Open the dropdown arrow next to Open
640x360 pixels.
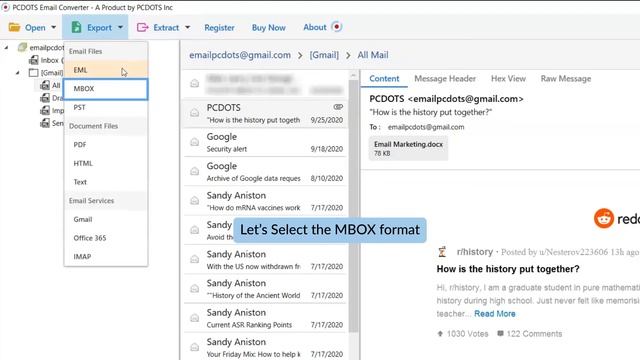(53, 27)
